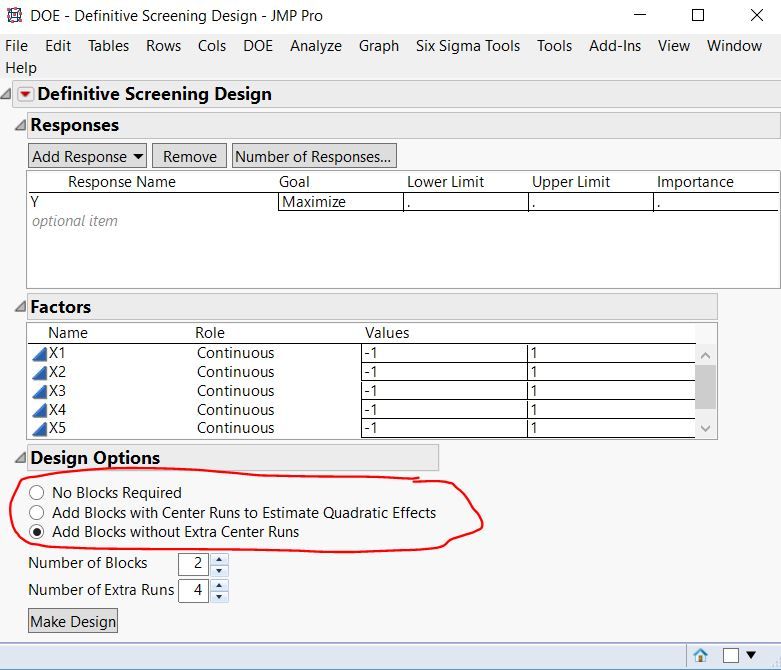Open the Edit menu
This screenshot has height=670, width=781.
[58, 46]
